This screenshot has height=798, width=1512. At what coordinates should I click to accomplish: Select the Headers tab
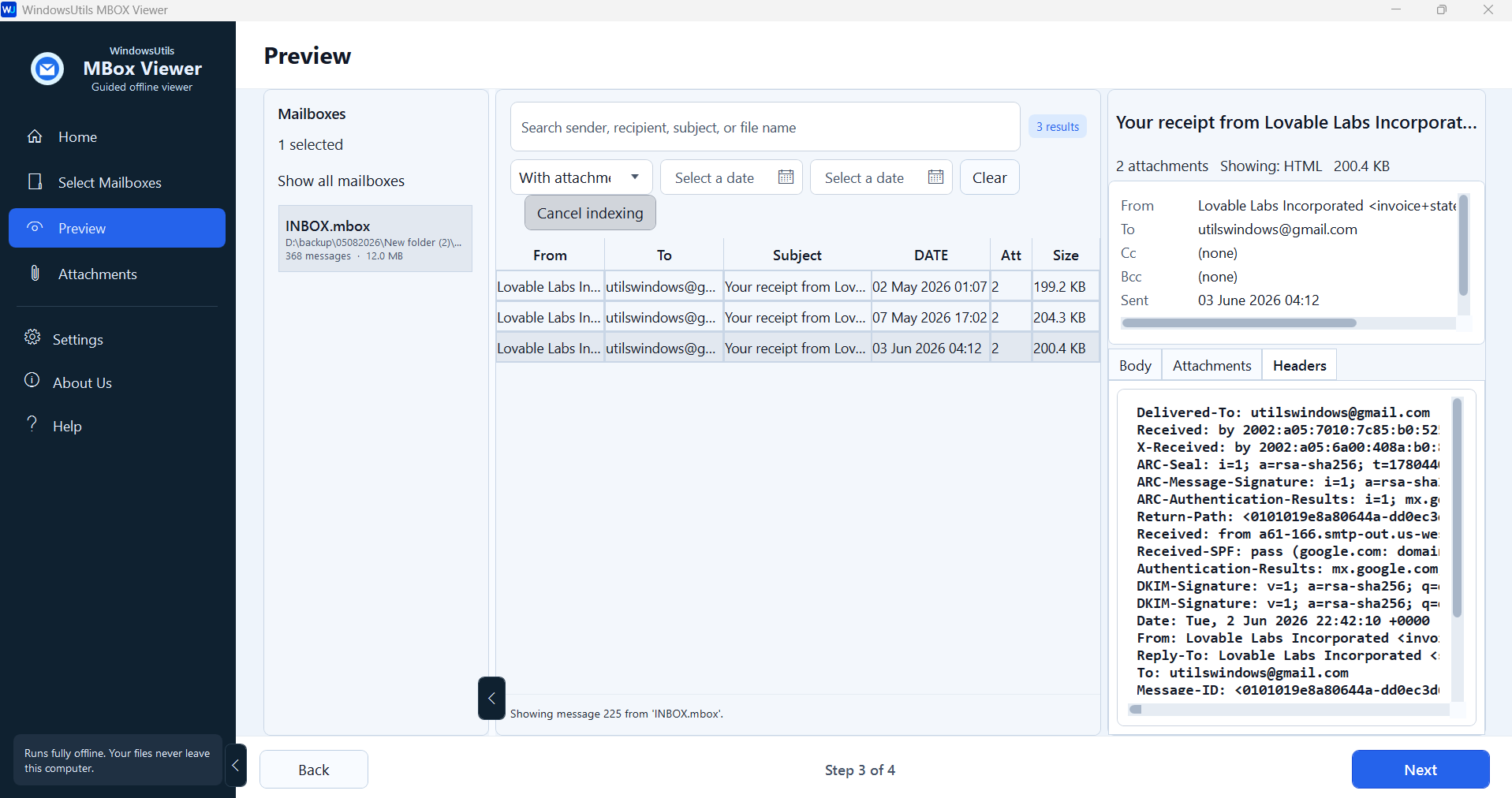(x=1299, y=365)
